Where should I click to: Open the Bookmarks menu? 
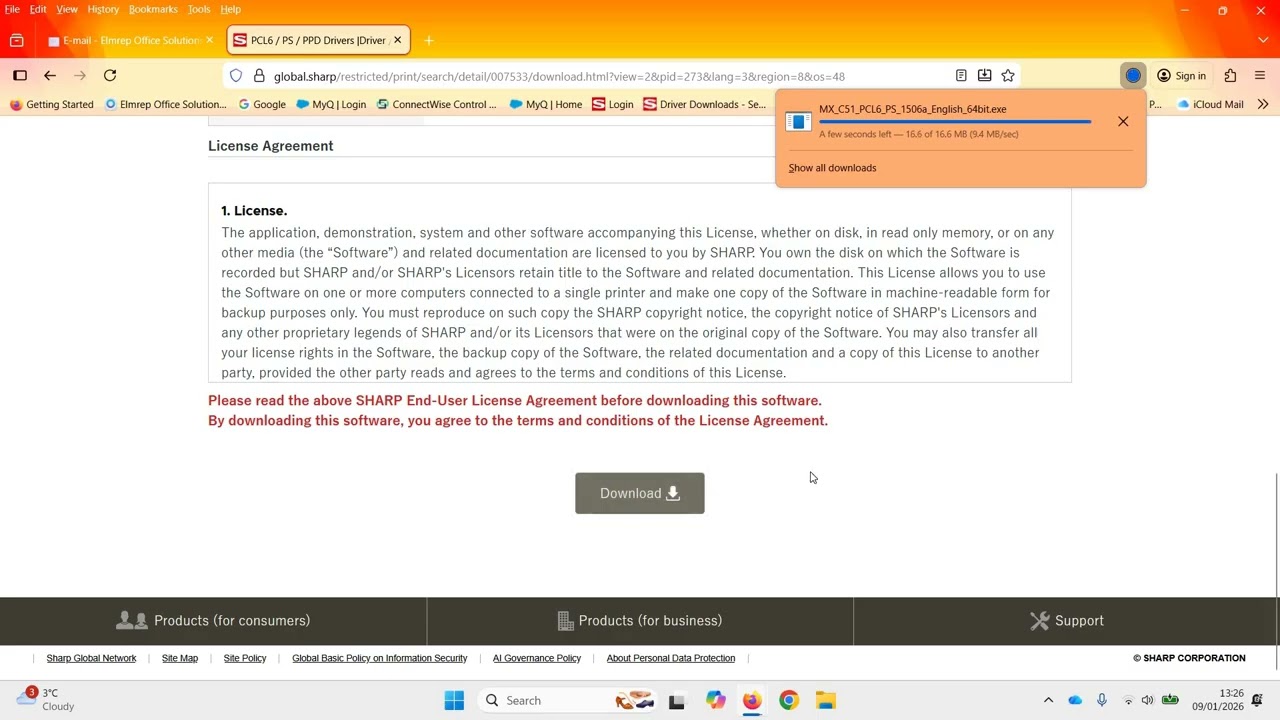(x=153, y=9)
